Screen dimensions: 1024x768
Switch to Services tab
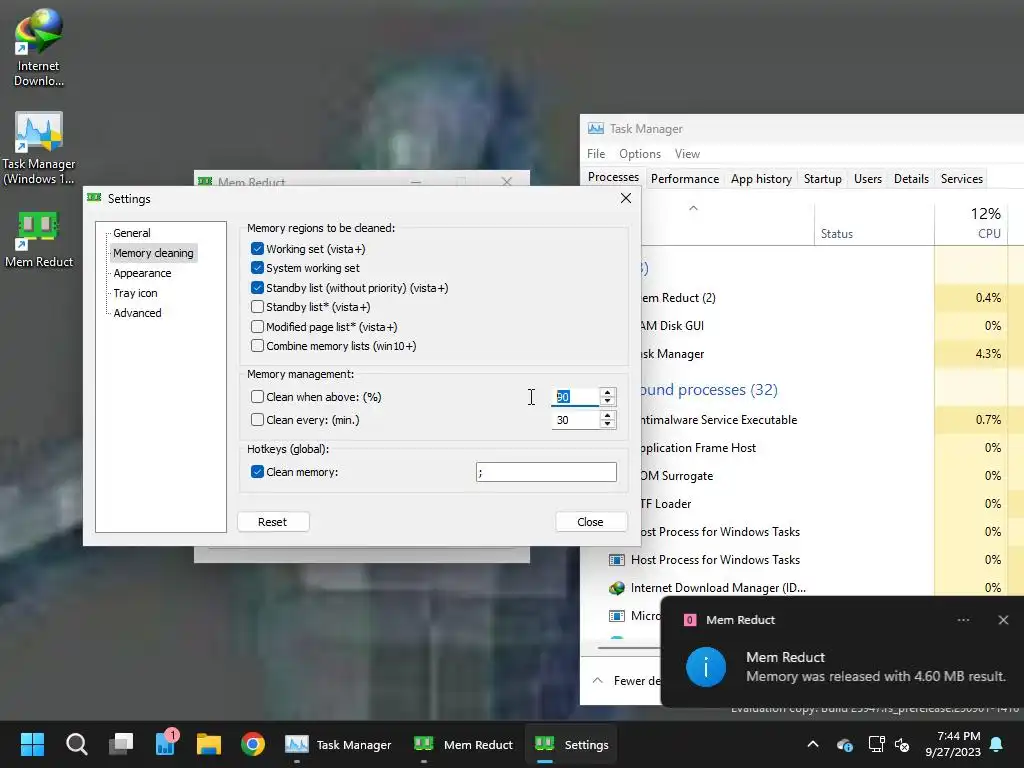pyautogui.click(x=961, y=178)
